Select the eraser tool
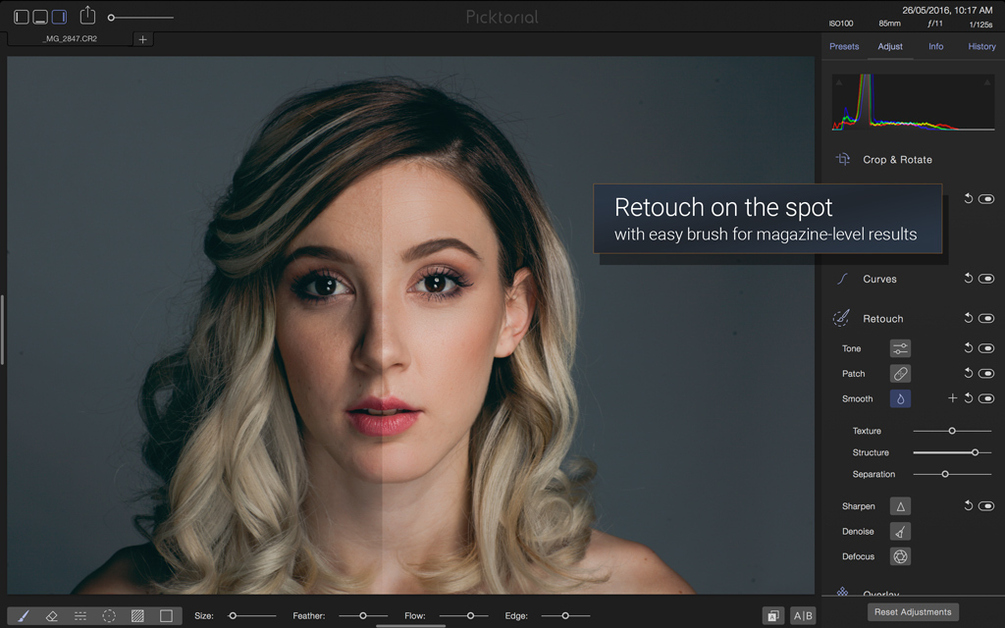 [52, 616]
